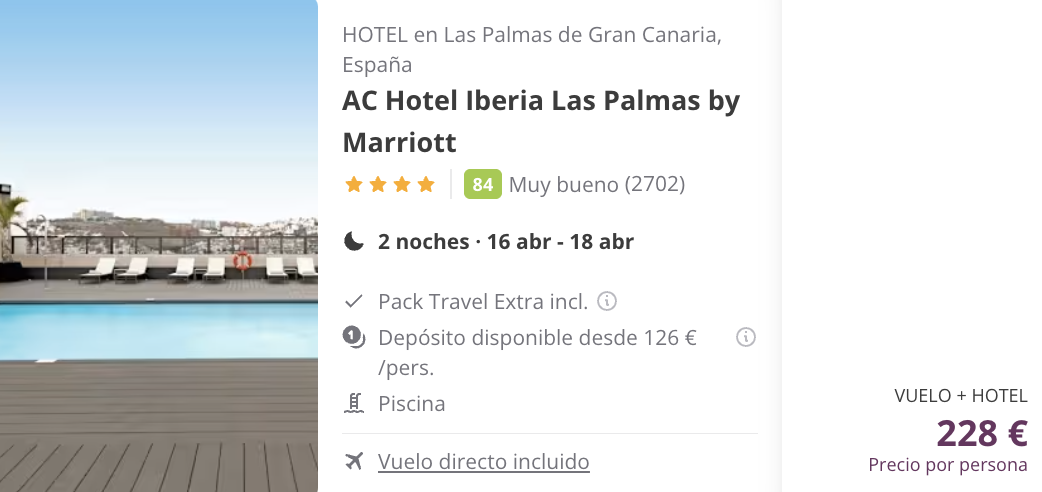Click the Pack Travel Extra info icon
The width and height of the screenshot is (1042, 492).
tap(607, 301)
